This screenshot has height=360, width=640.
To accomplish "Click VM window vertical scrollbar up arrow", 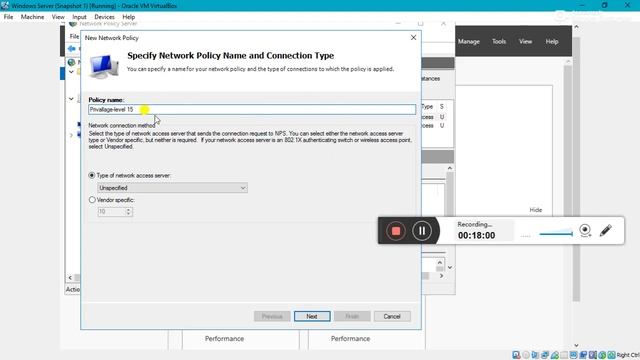I will 576,27.
